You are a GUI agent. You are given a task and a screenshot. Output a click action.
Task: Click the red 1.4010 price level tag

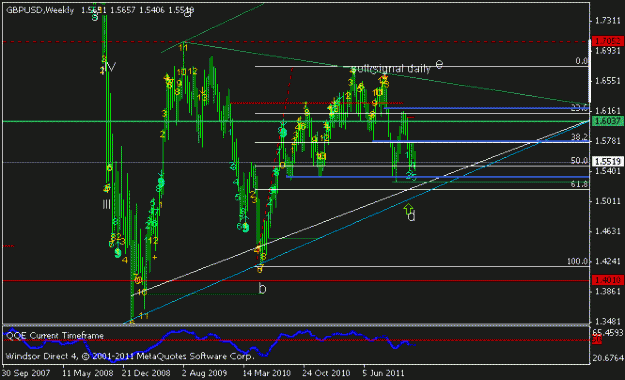[607, 280]
